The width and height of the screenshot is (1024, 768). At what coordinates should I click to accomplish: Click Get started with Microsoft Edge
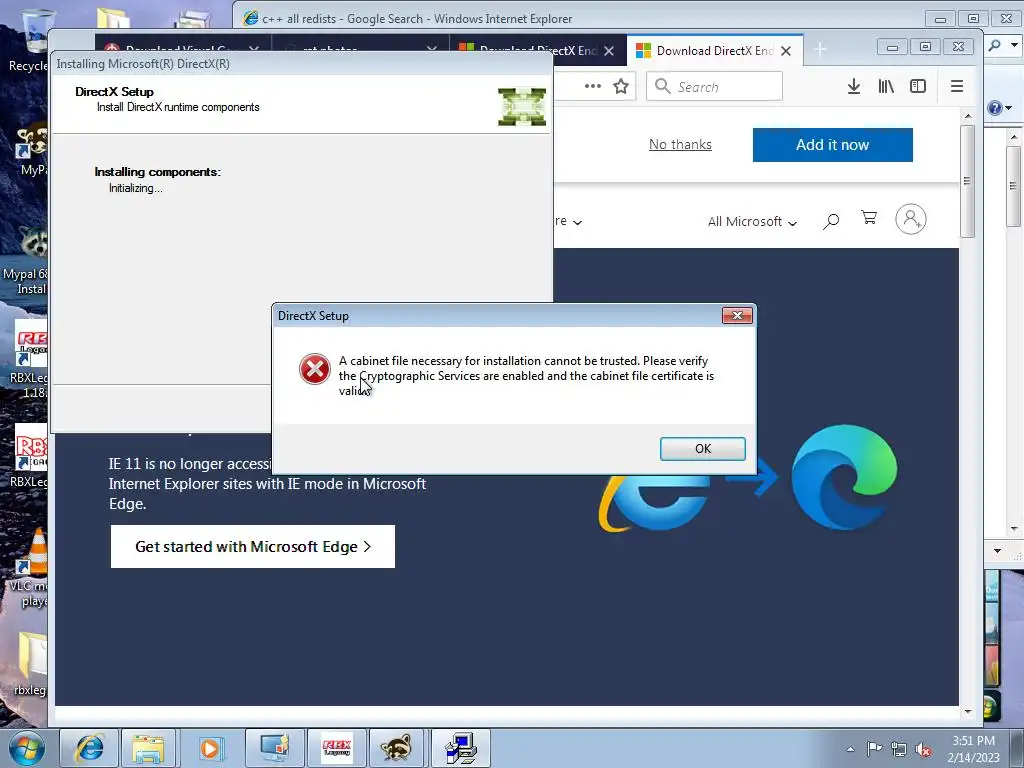click(x=253, y=547)
